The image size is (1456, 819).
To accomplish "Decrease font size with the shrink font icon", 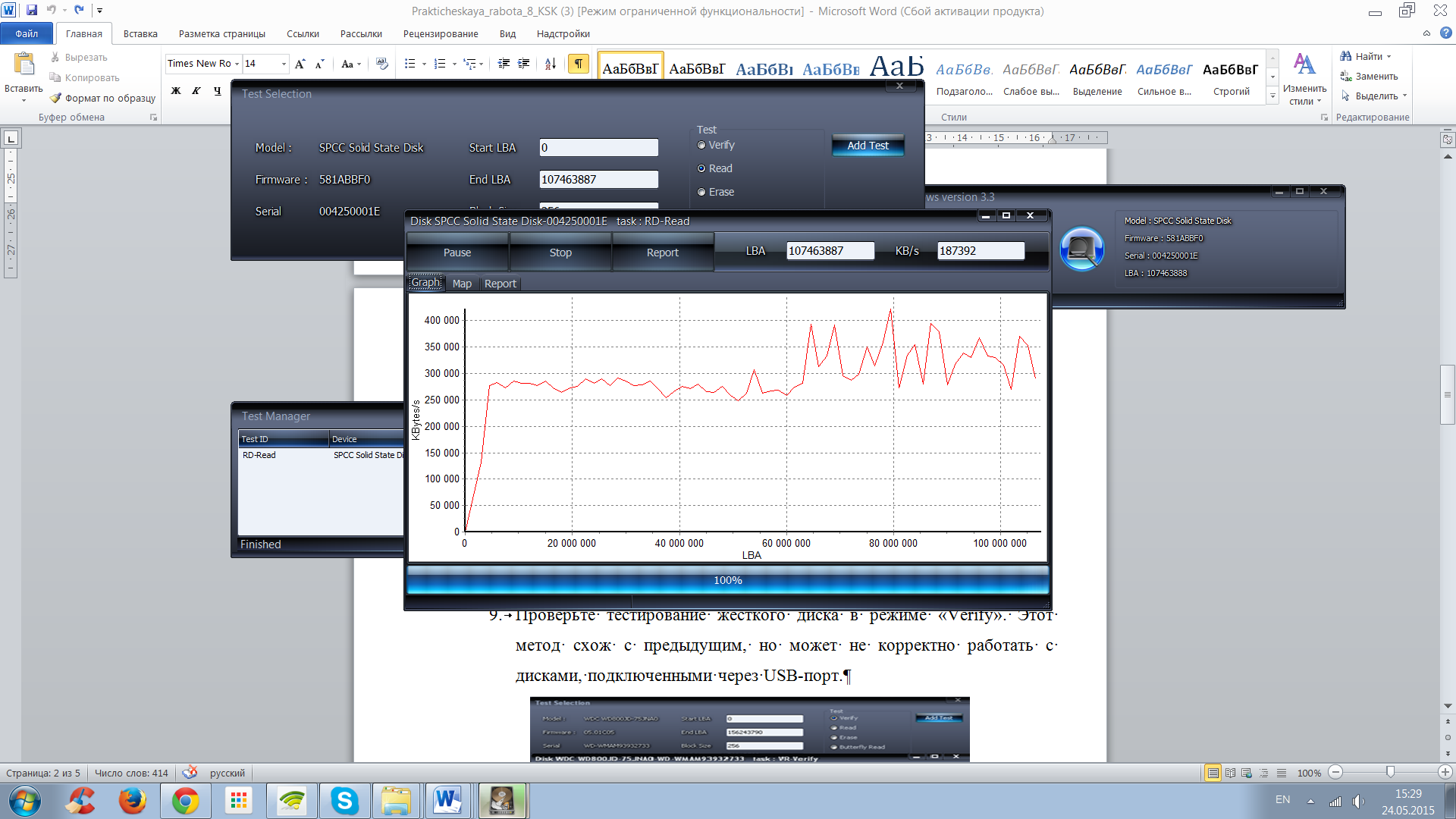I will [320, 64].
